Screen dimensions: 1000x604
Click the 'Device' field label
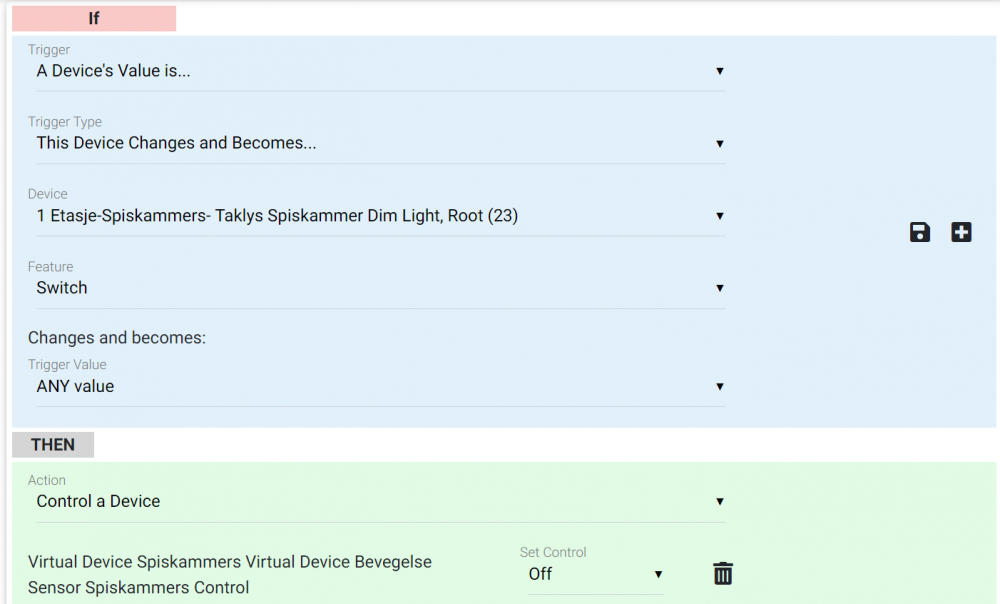(48, 194)
